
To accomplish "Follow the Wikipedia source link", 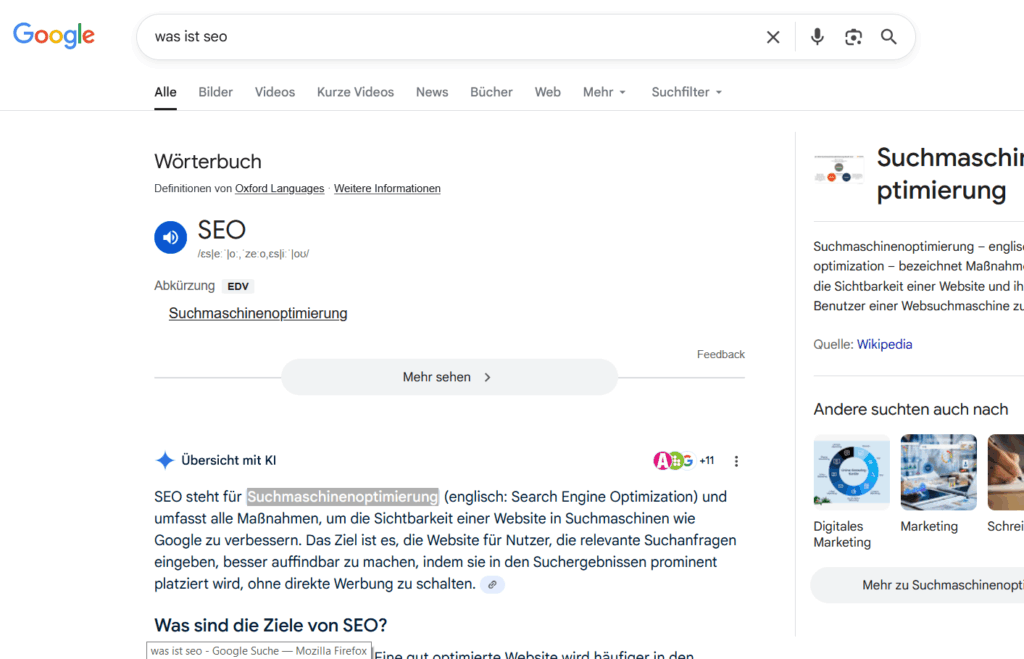I will [884, 344].
